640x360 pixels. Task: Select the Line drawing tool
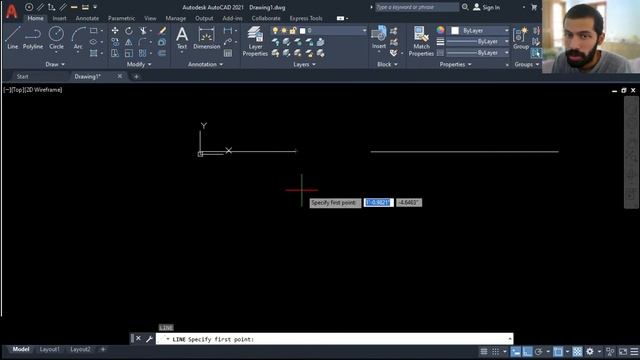[x=12, y=38]
